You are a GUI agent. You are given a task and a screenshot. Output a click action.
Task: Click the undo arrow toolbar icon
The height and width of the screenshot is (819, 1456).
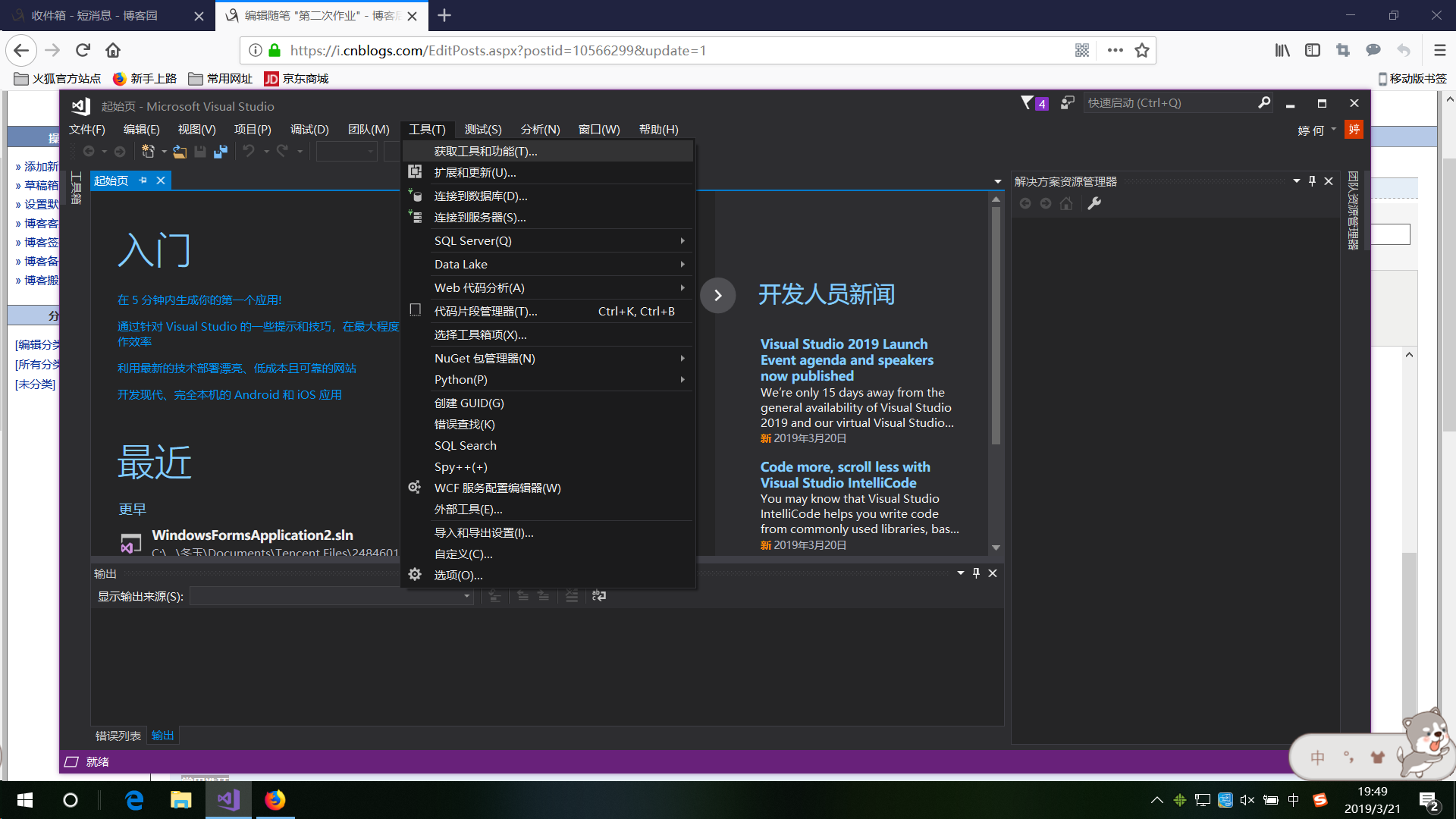[x=249, y=152]
